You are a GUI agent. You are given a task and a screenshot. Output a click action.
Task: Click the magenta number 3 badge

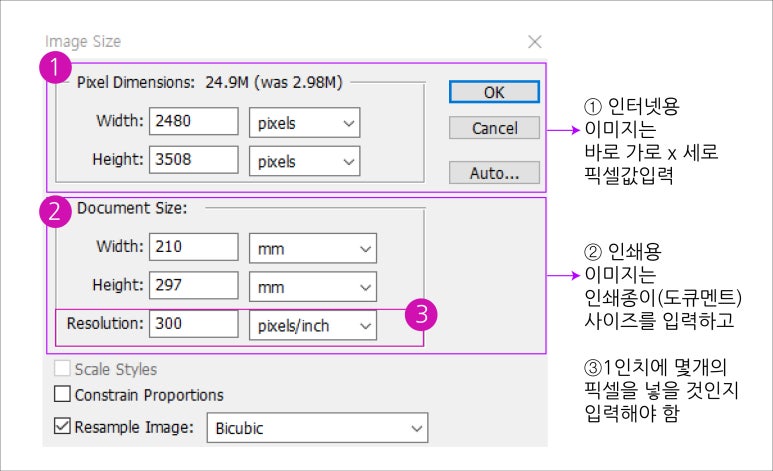coord(421,314)
